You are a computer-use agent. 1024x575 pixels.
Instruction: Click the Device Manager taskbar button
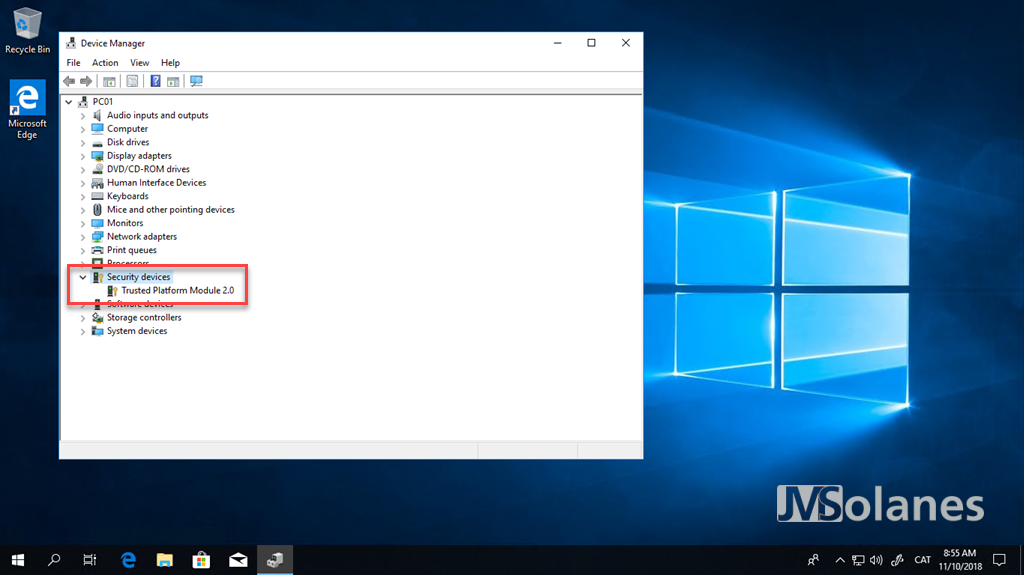click(x=274, y=560)
